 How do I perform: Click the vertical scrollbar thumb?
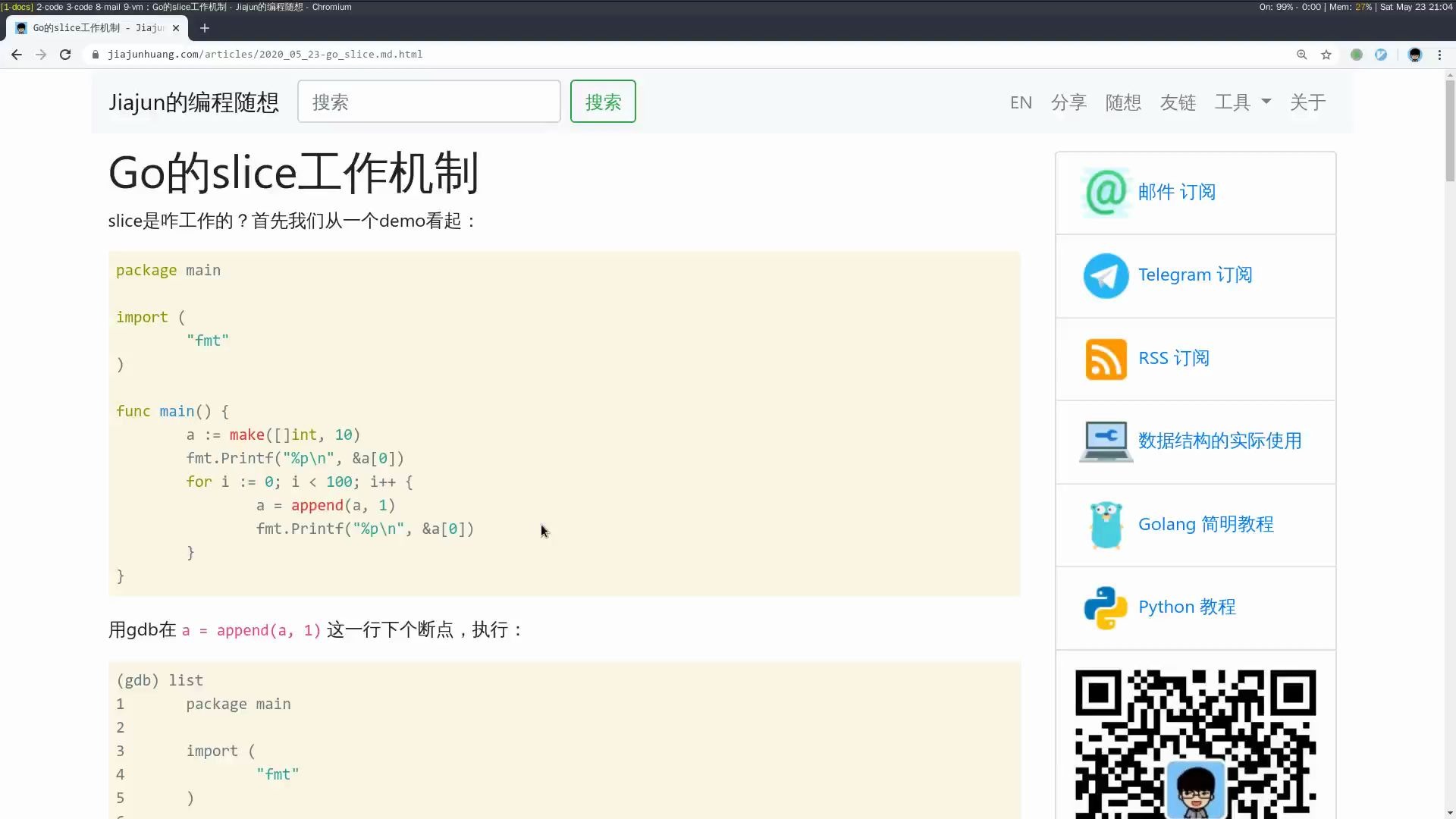1450,131
